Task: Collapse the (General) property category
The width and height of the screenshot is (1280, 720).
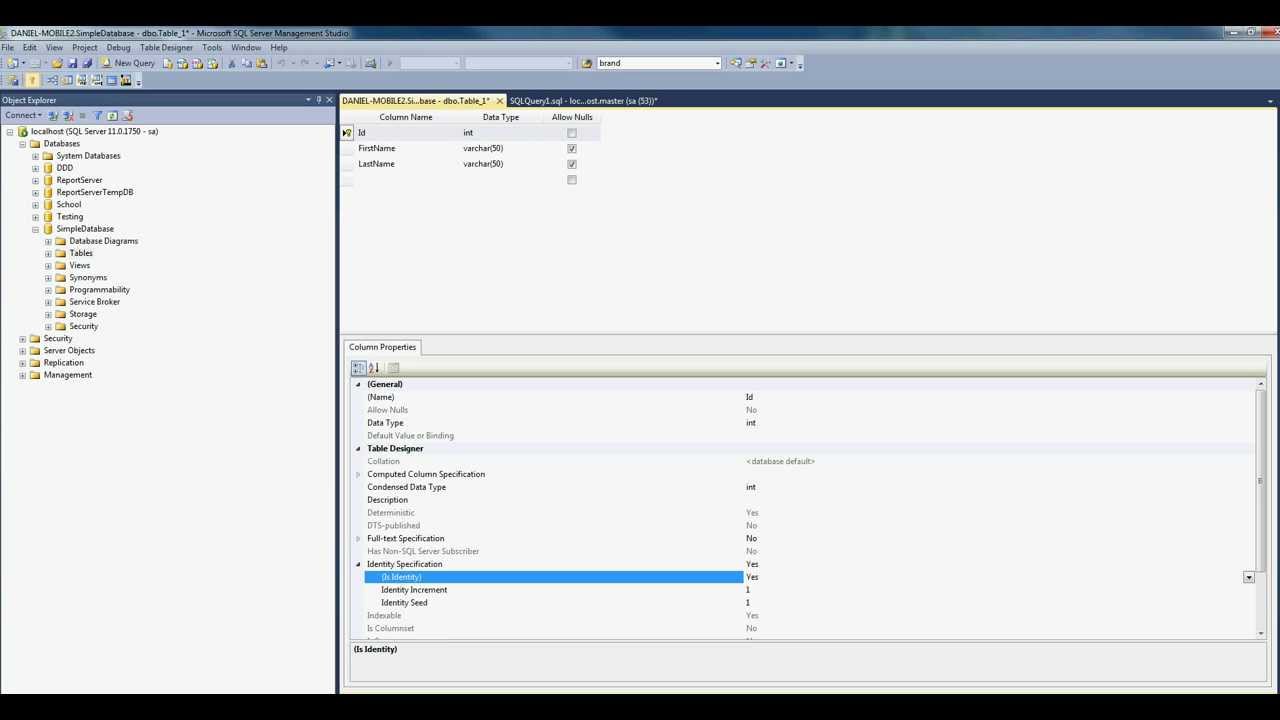Action: [x=358, y=384]
